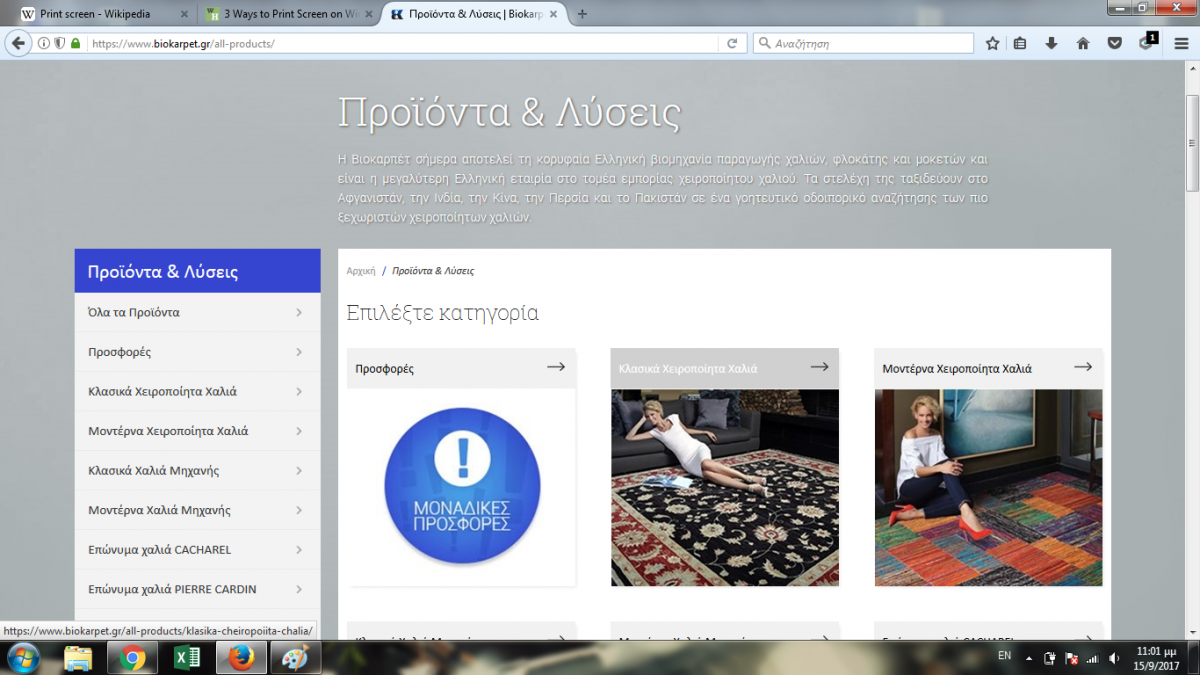
Task: Click the Μοντέρνα Χειροποίητα Χαλιά card title
Action: coord(957,369)
